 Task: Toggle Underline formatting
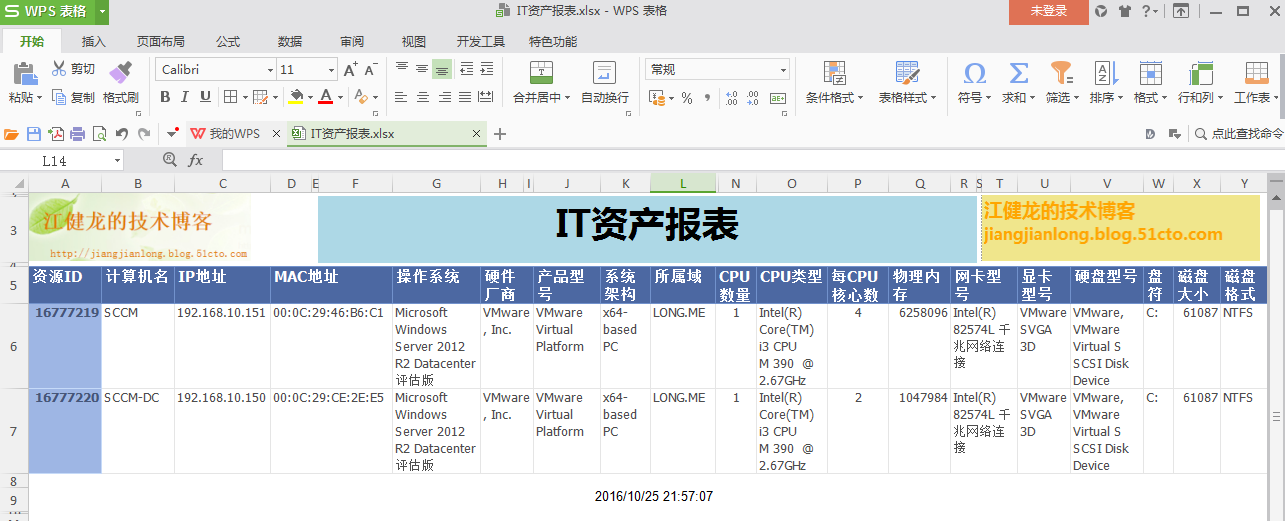tap(205, 98)
